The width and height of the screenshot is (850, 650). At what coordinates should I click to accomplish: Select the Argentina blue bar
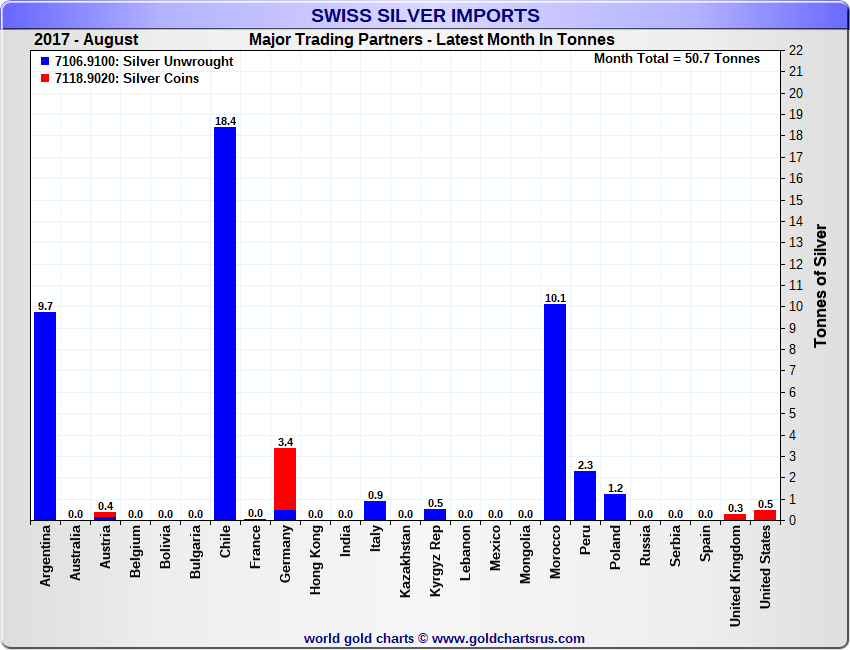pyautogui.click(x=45, y=416)
